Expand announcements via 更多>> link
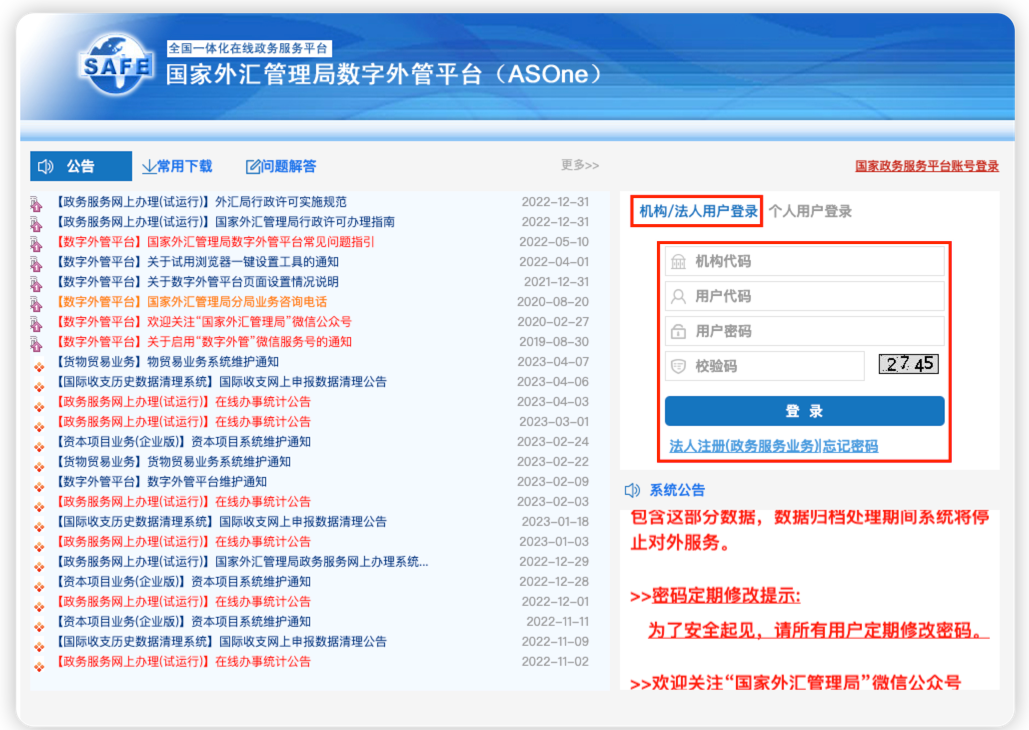Viewport: 1029px width, 730px height. point(580,165)
